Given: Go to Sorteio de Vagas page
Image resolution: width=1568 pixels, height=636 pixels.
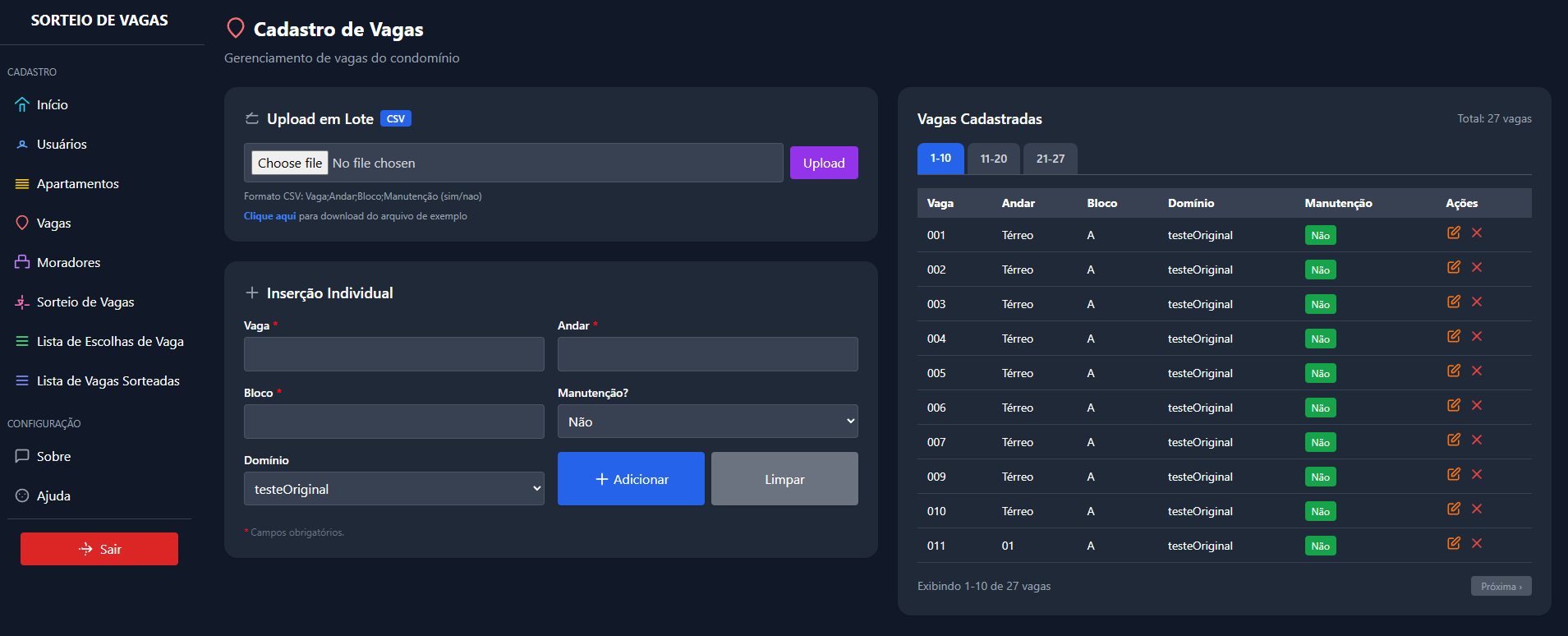Looking at the screenshot, I should [85, 302].
